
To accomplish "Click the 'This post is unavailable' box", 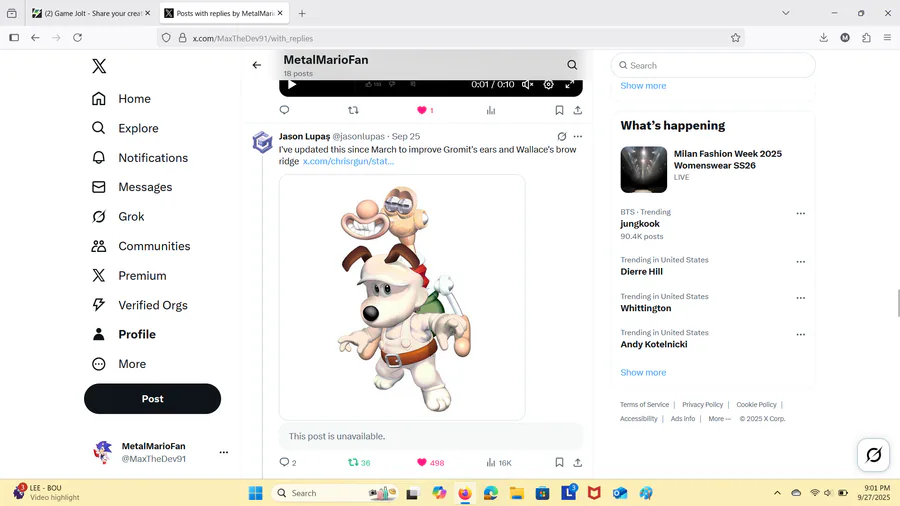I will (x=430, y=437).
